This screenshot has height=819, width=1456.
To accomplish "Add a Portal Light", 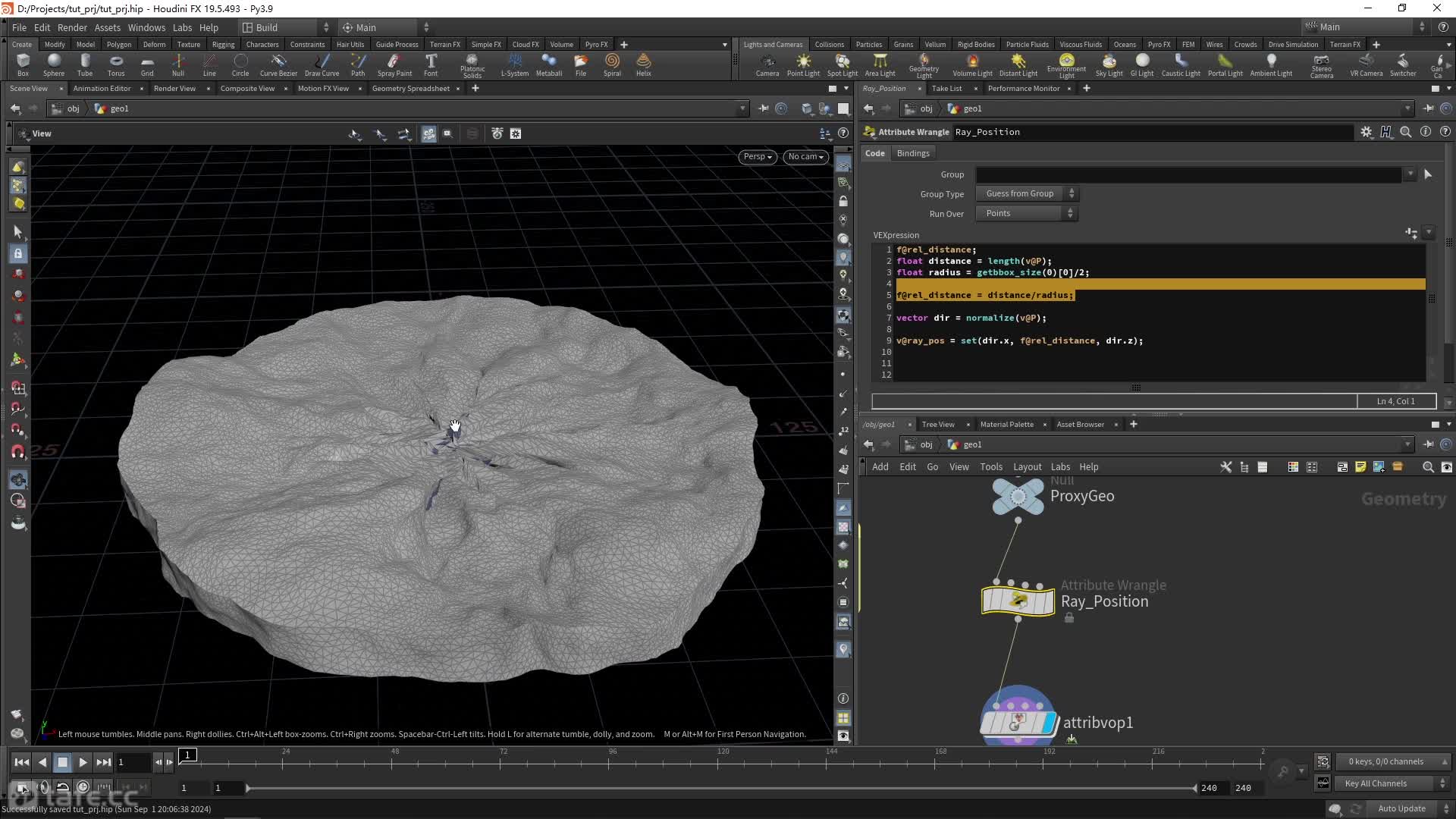I will [1225, 65].
